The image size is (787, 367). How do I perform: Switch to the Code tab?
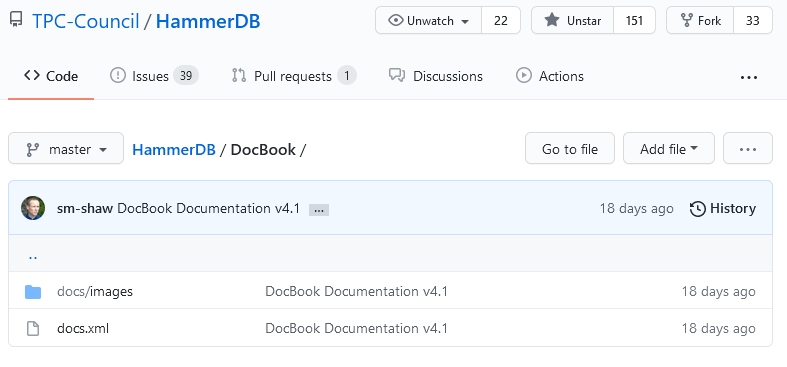(x=51, y=76)
